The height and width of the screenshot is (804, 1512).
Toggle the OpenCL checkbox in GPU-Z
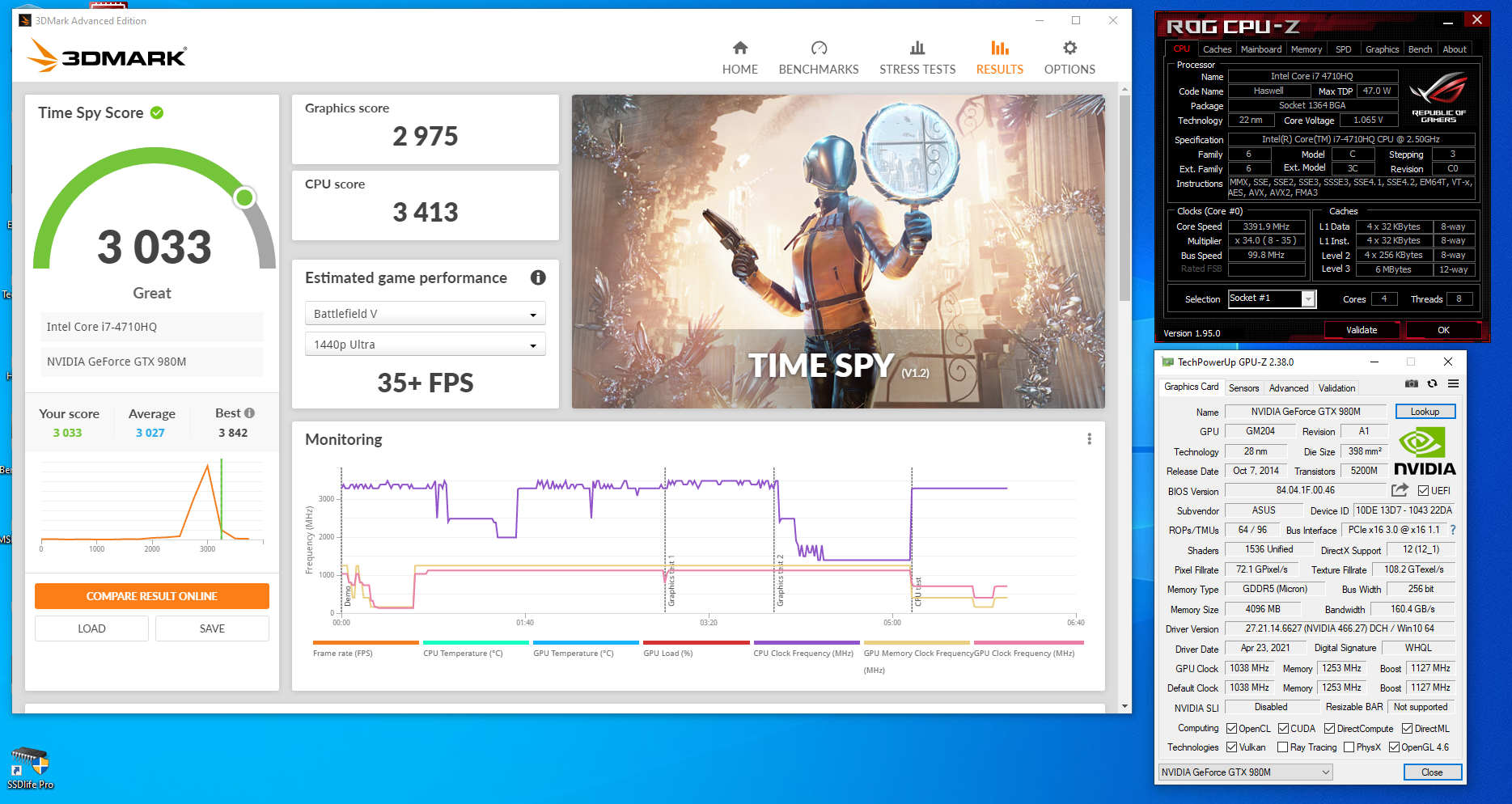1231,728
